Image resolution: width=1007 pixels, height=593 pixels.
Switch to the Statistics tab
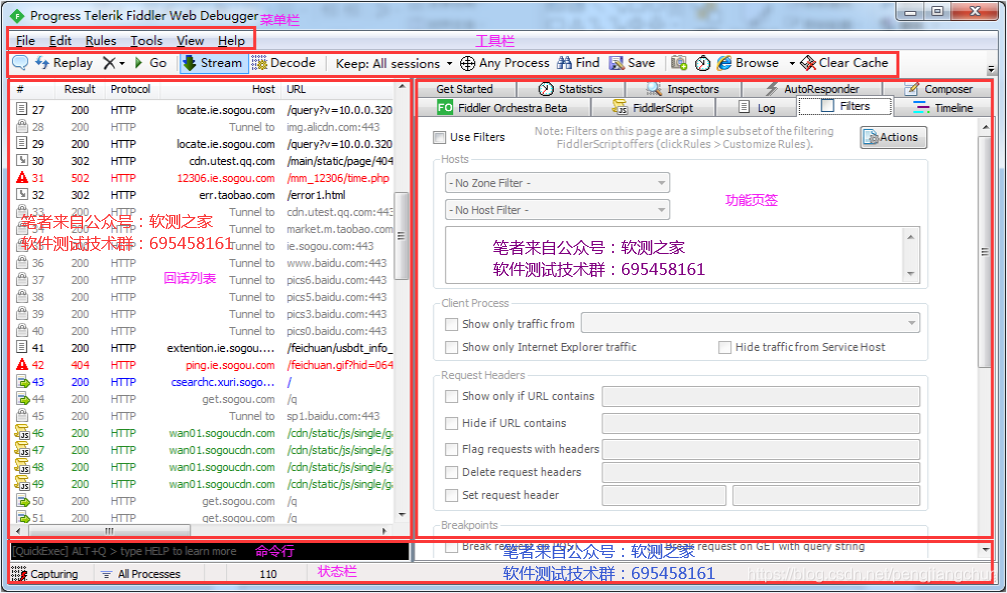point(570,89)
